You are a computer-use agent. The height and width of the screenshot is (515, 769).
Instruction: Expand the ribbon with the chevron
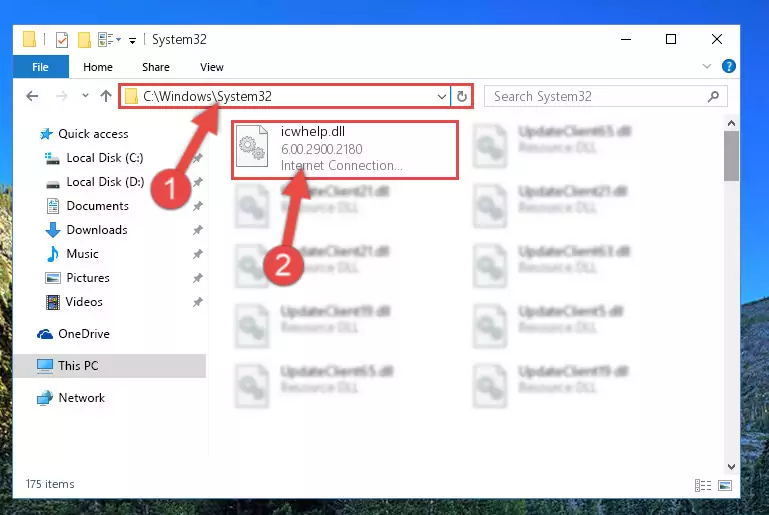pos(707,66)
